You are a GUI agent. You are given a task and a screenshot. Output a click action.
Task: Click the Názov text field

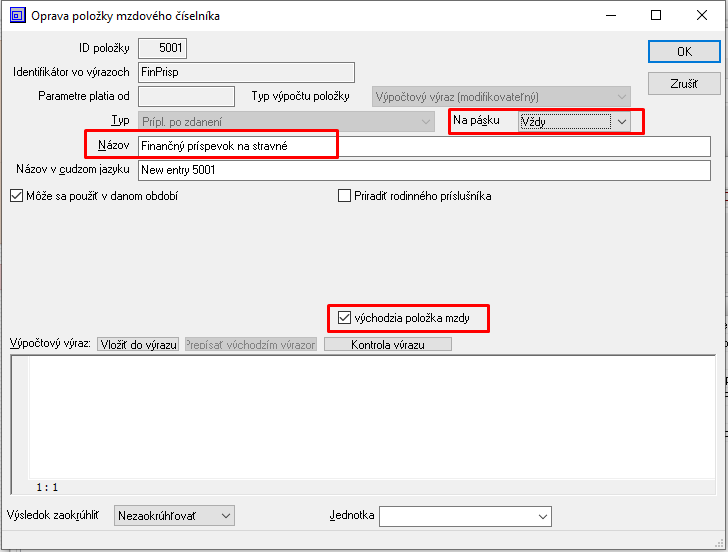(424, 146)
